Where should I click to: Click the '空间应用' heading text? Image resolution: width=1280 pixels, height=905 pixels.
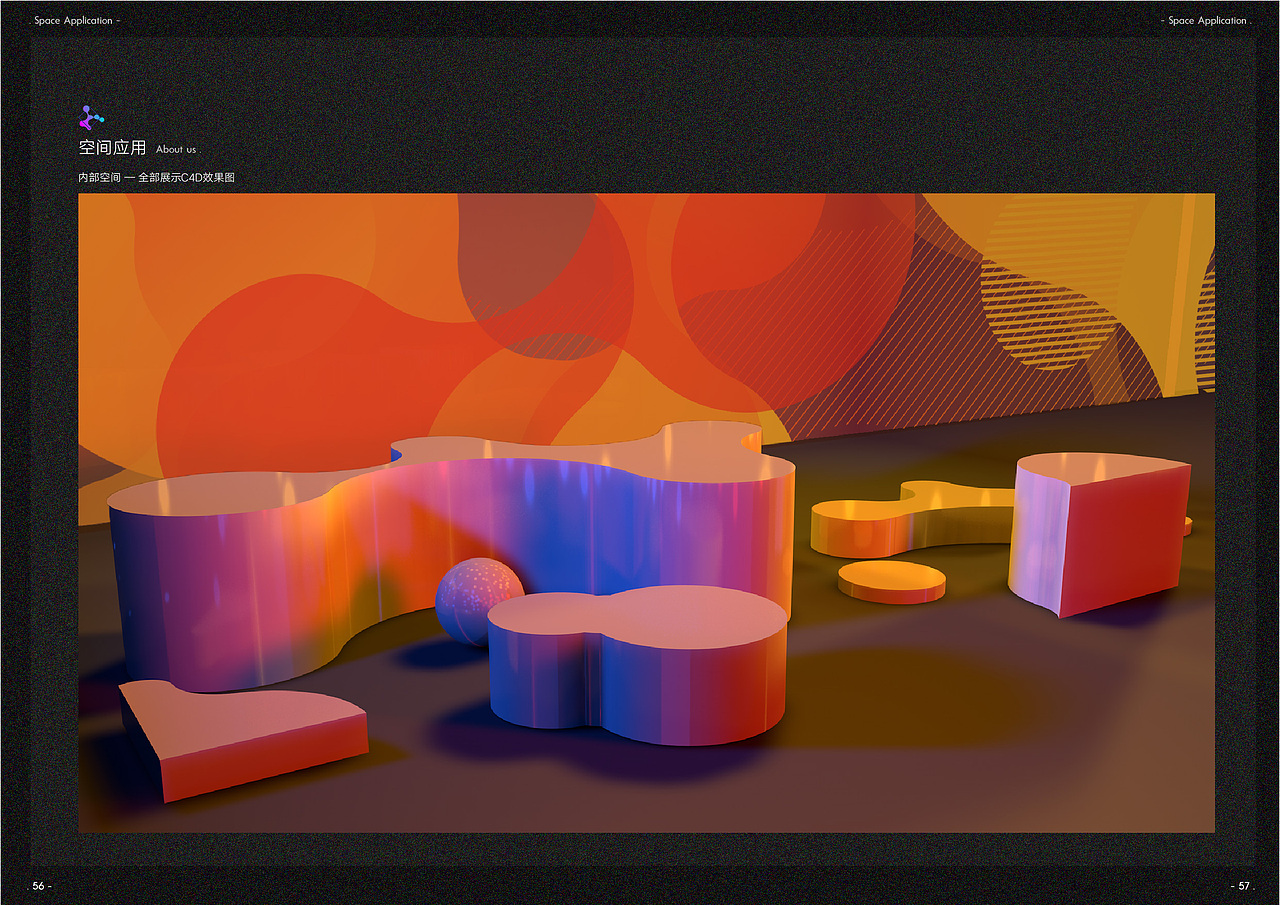coord(113,148)
